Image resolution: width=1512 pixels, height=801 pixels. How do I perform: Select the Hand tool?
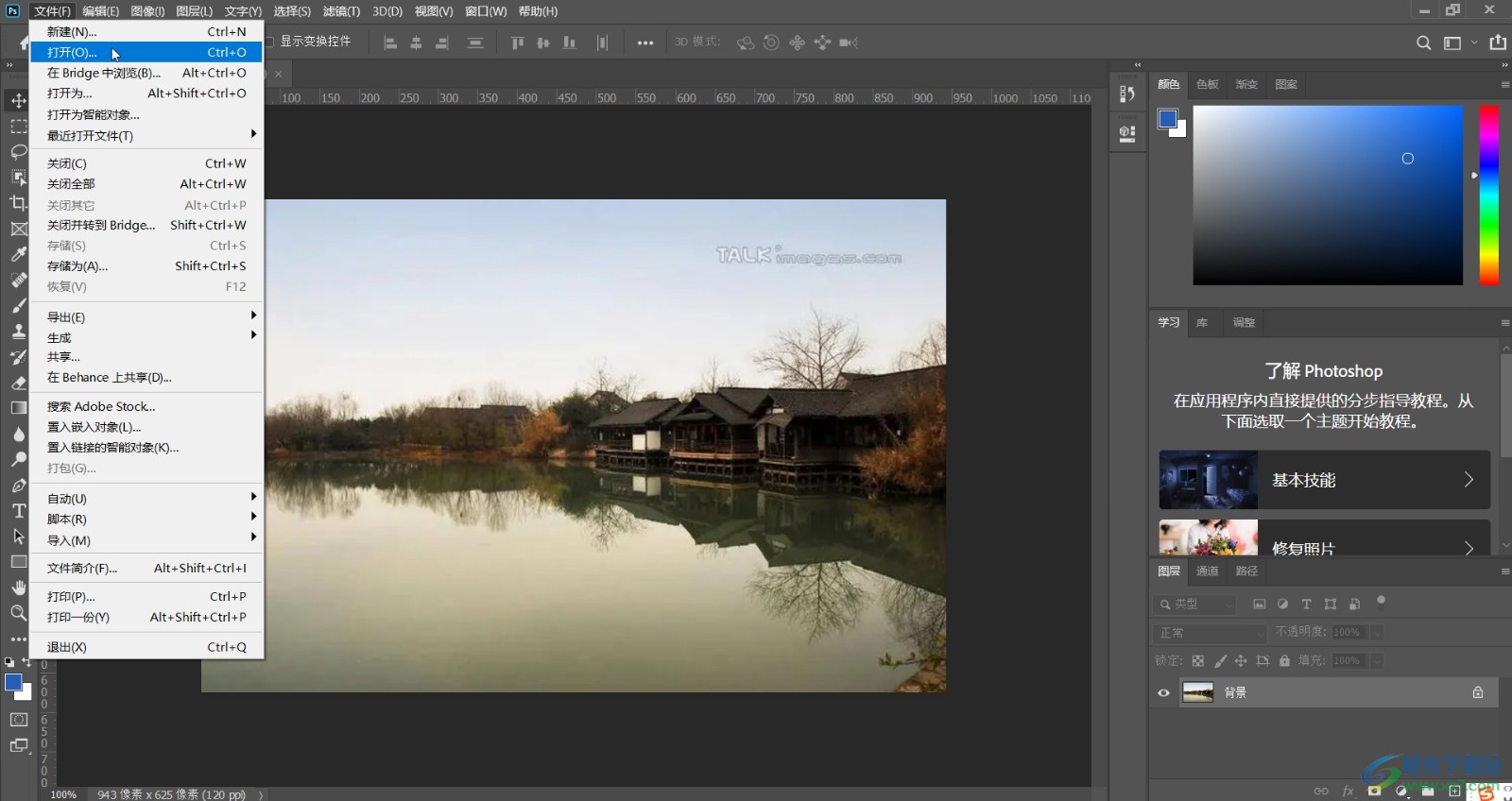[18, 588]
